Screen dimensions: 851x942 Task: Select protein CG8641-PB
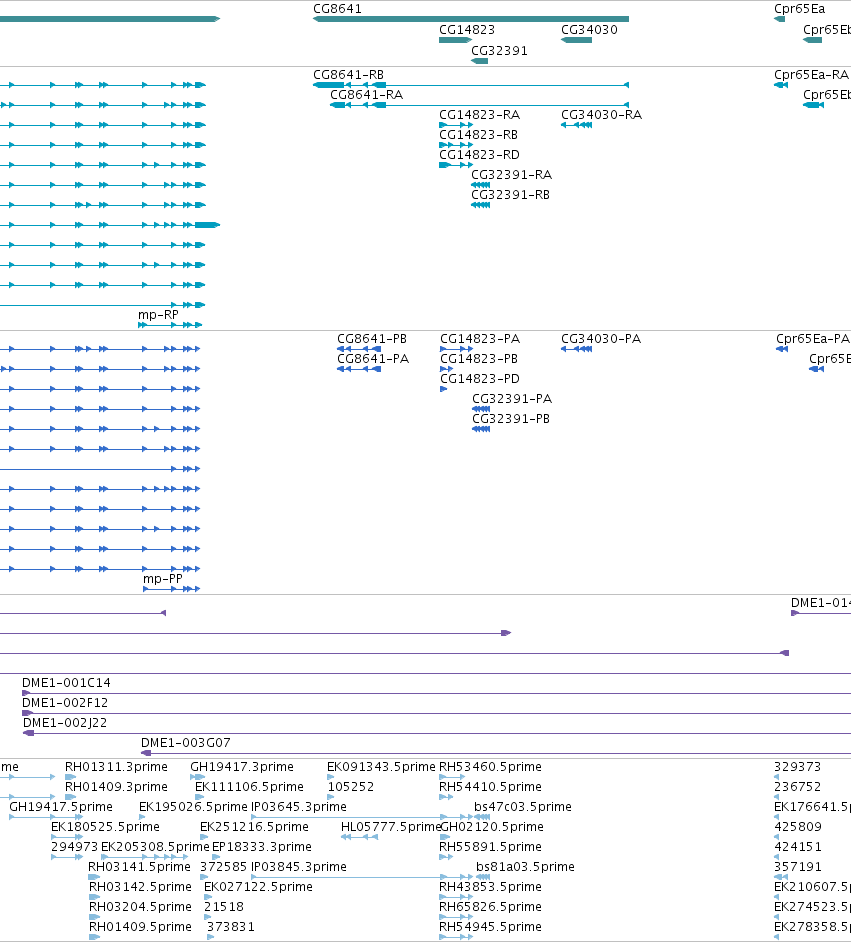[x=359, y=349]
